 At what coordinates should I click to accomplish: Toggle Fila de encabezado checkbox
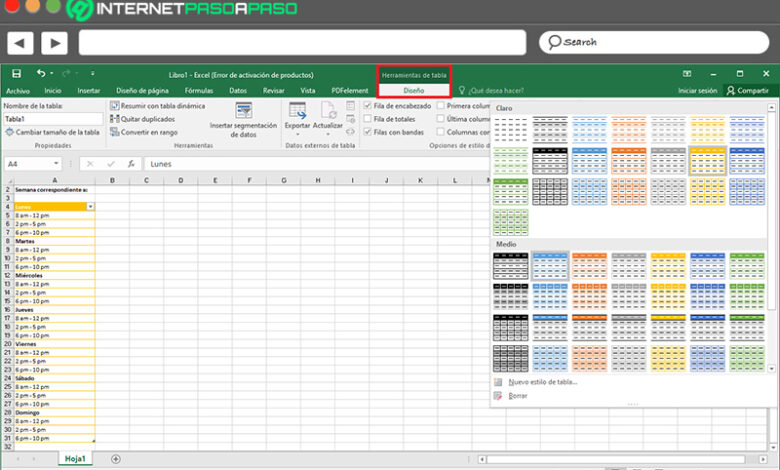tap(367, 105)
